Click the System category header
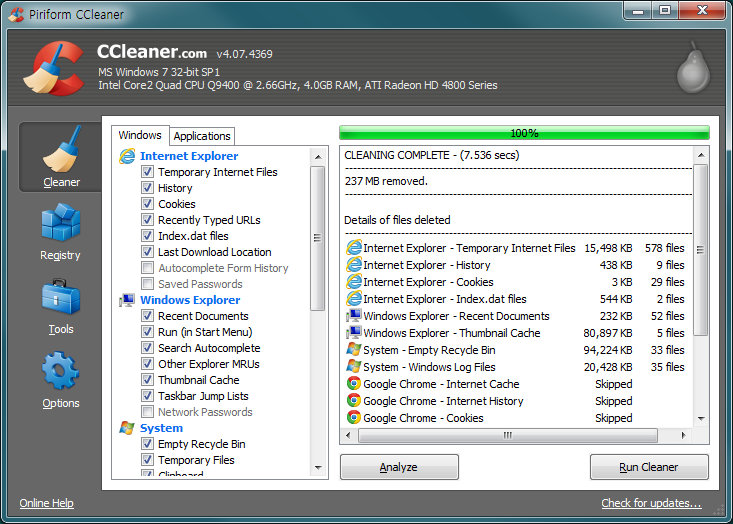This screenshot has width=733, height=524. (x=161, y=428)
